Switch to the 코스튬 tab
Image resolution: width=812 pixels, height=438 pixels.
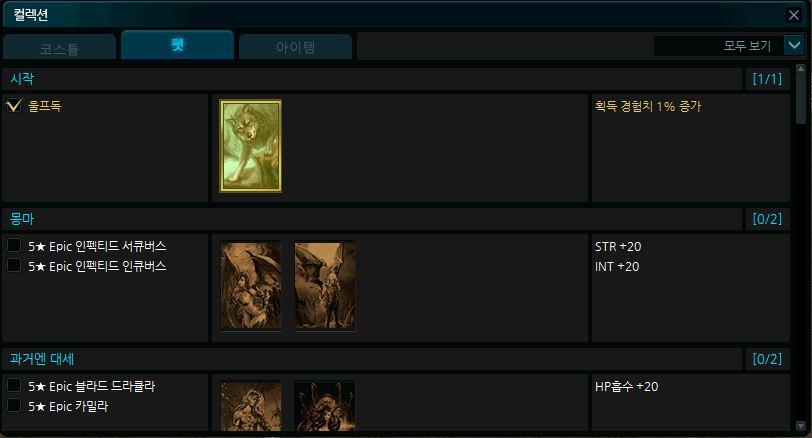(60, 48)
